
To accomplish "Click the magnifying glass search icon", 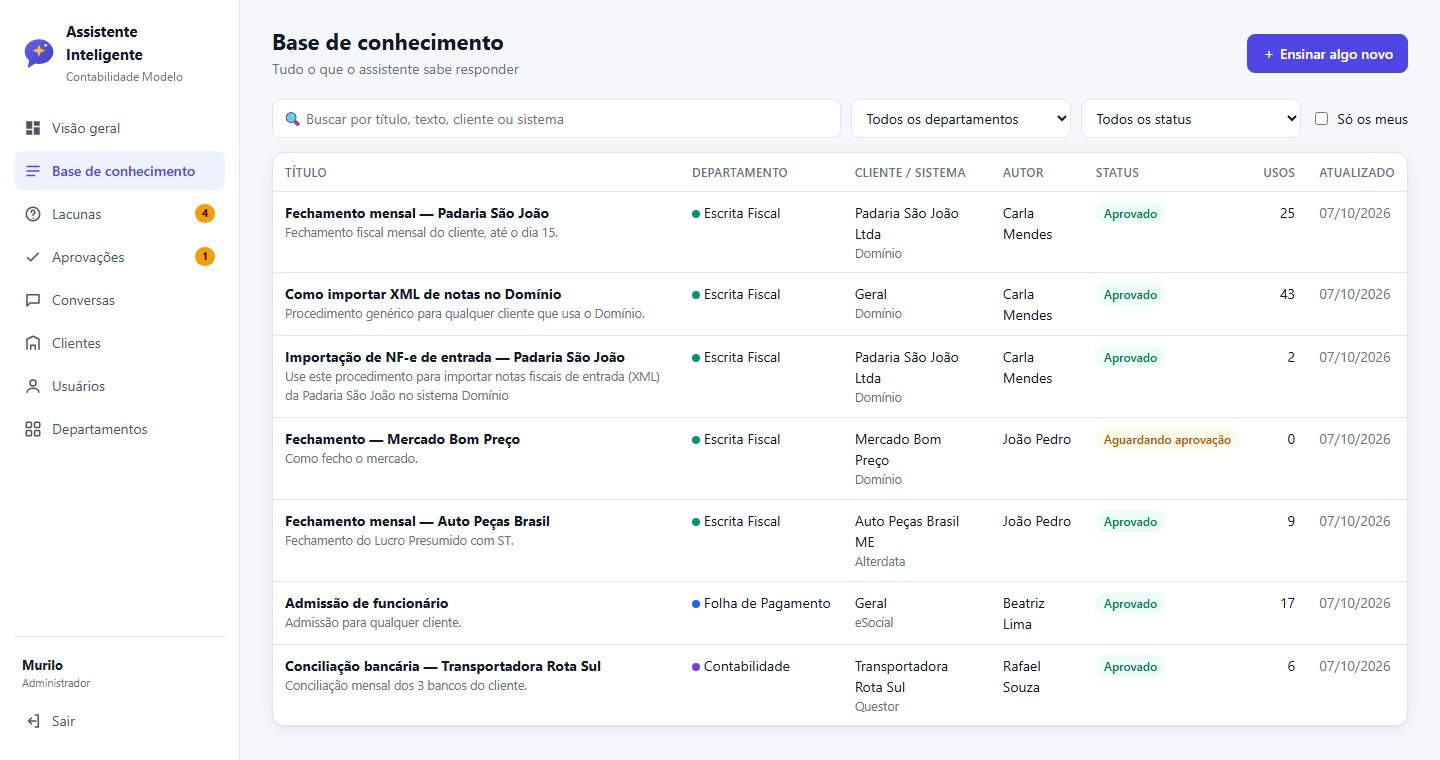I will tap(293, 119).
